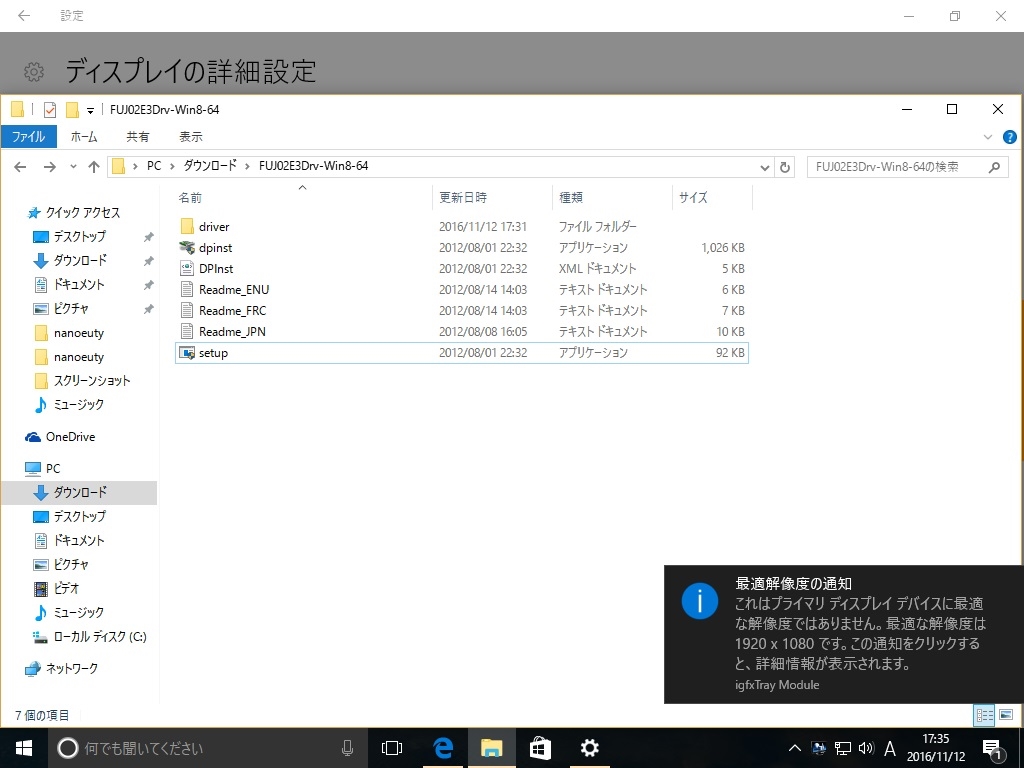
Task: Go back in Settings window
Action: tap(24, 16)
